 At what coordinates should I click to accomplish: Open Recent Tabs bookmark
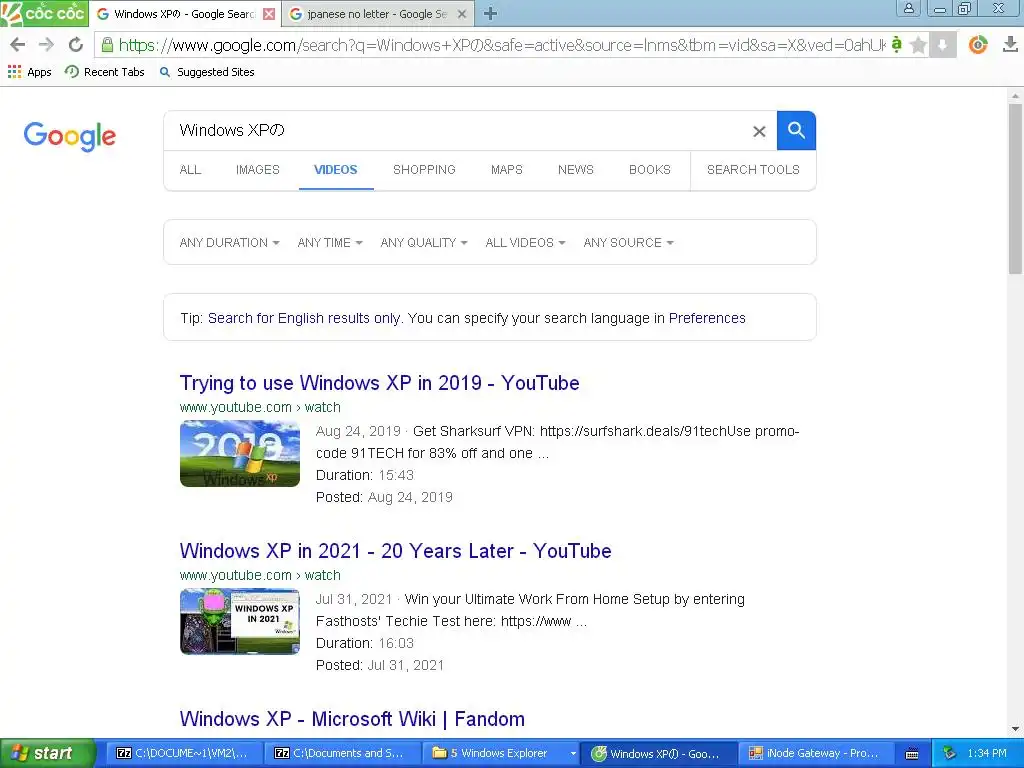coord(104,72)
